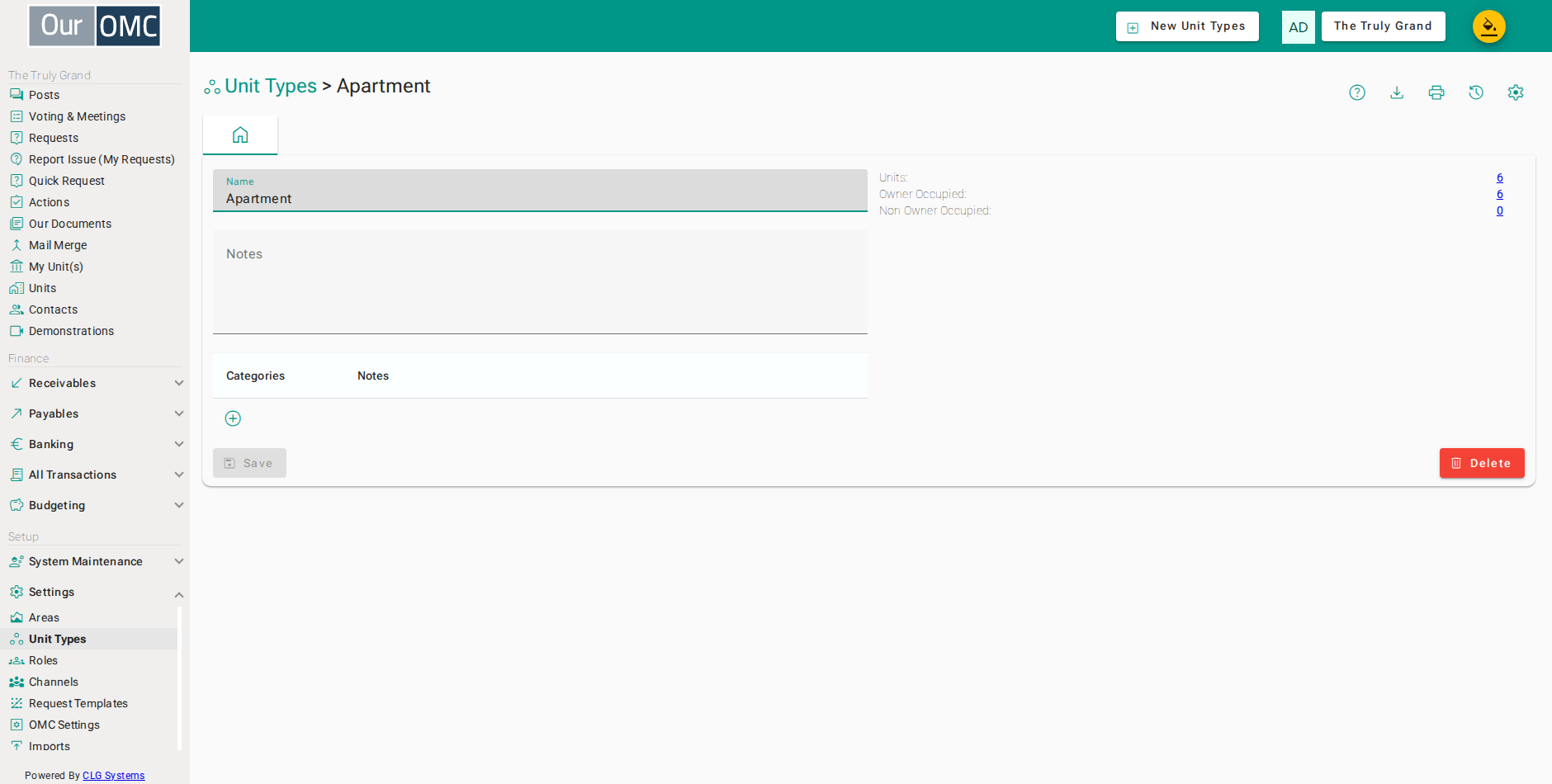Click the Mail Merge sidebar icon
The width and height of the screenshot is (1552, 784).
pos(17,245)
